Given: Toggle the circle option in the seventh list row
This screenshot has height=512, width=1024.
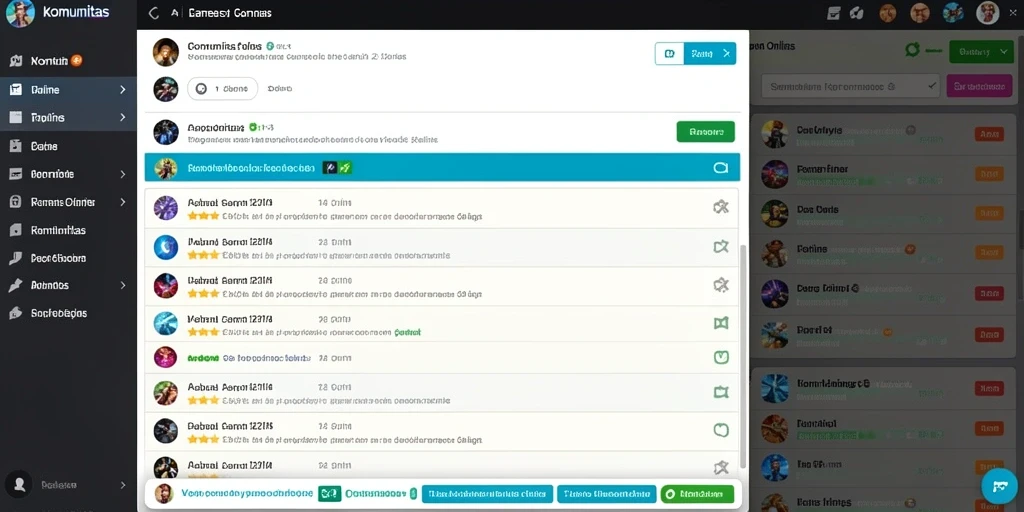Looking at the screenshot, I should tap(720, 430).
